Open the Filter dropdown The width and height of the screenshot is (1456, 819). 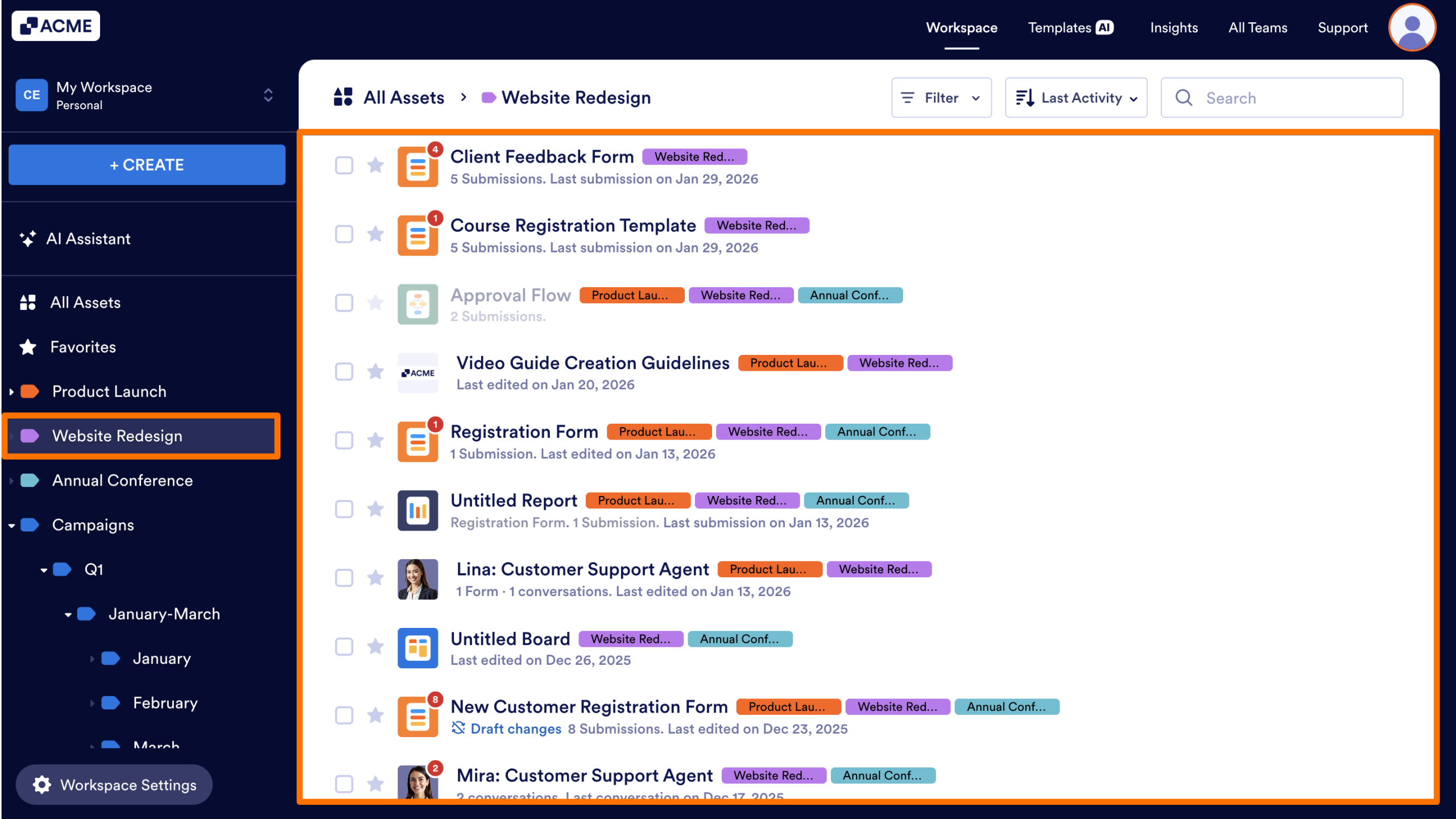(x=941, y=98)
